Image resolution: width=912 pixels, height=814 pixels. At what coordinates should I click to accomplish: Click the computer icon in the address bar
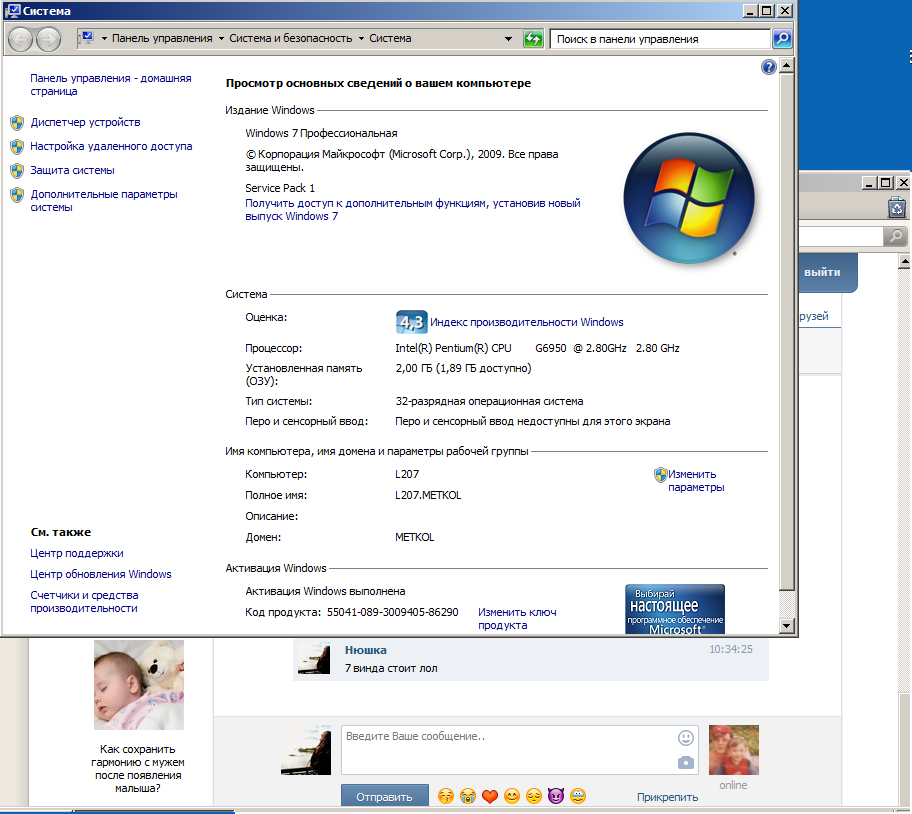pyautogui.click(x=87, y=38)
